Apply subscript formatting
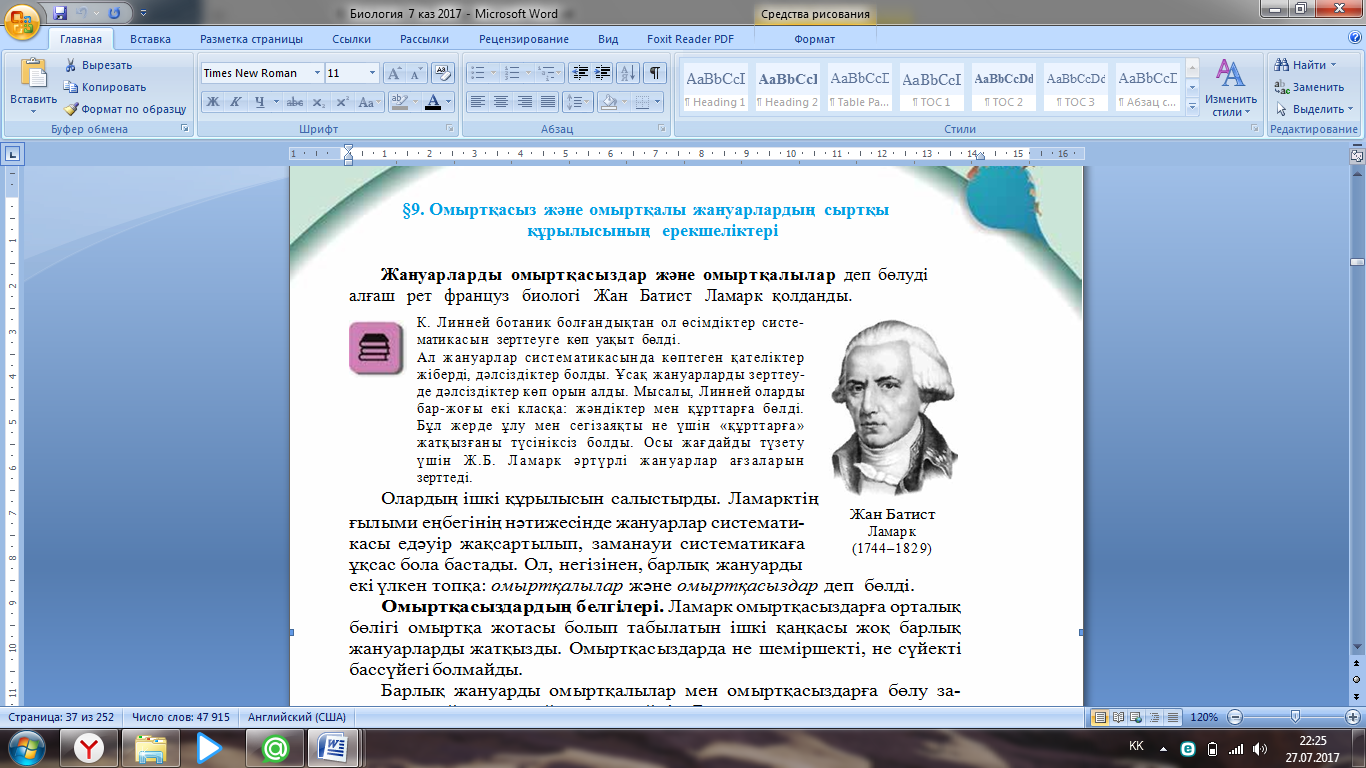The width and height of the screenshot is (1366, 768). (318, 102)
